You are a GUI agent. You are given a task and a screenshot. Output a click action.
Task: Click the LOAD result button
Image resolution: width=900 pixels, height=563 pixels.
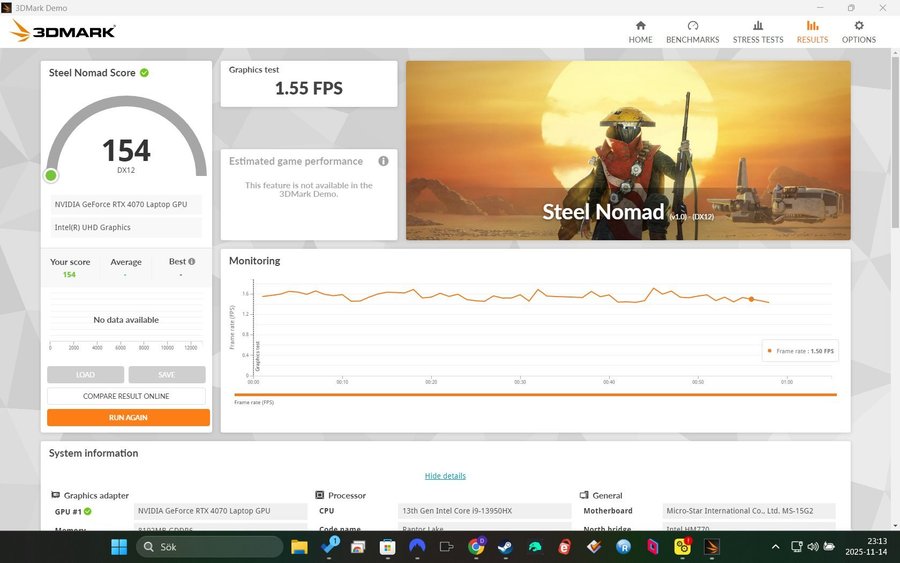coord(86,375)
